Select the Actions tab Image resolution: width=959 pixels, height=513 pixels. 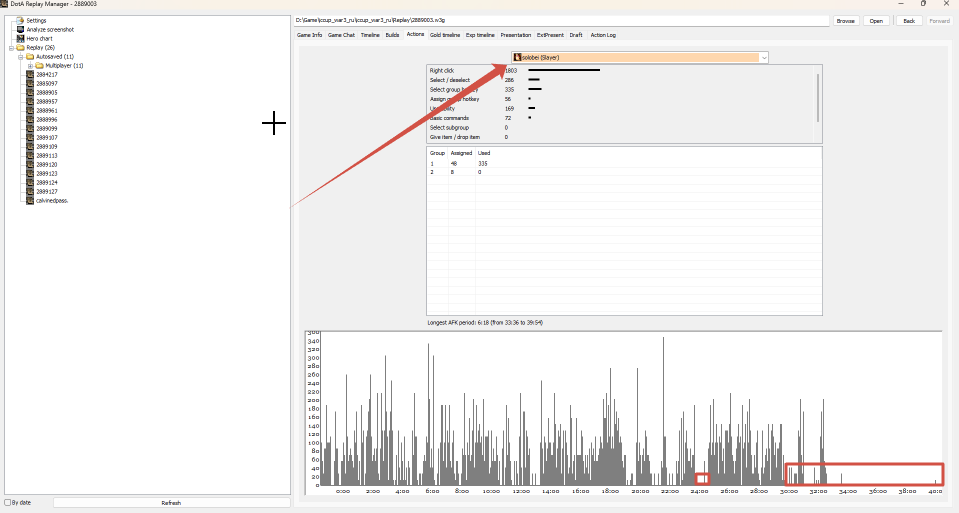pyautogui.click(x=415, y=34)
